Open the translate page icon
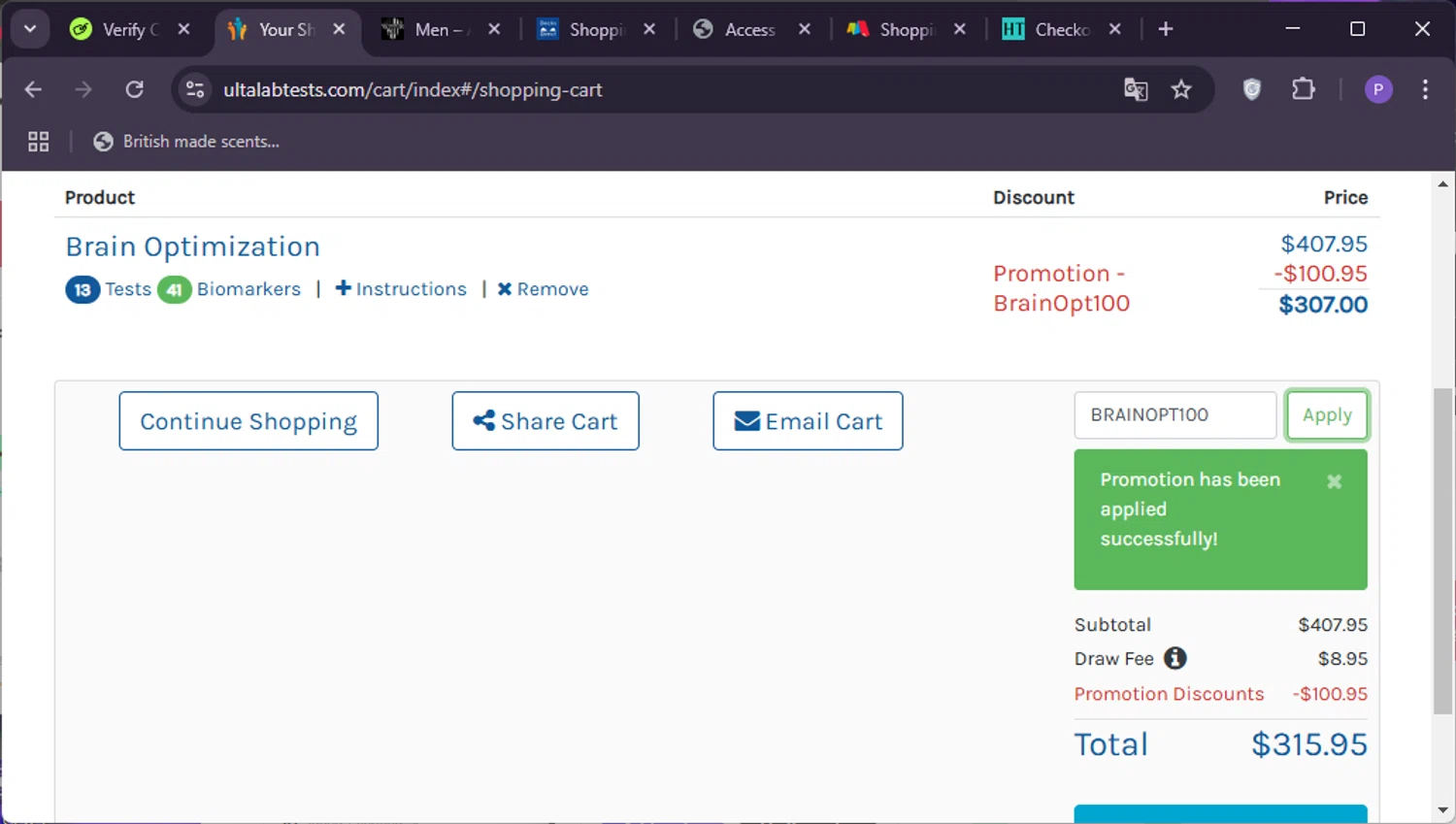The width and height of the screenshot is (1456, 824). pyautogui.click(x=1136, y=90)
